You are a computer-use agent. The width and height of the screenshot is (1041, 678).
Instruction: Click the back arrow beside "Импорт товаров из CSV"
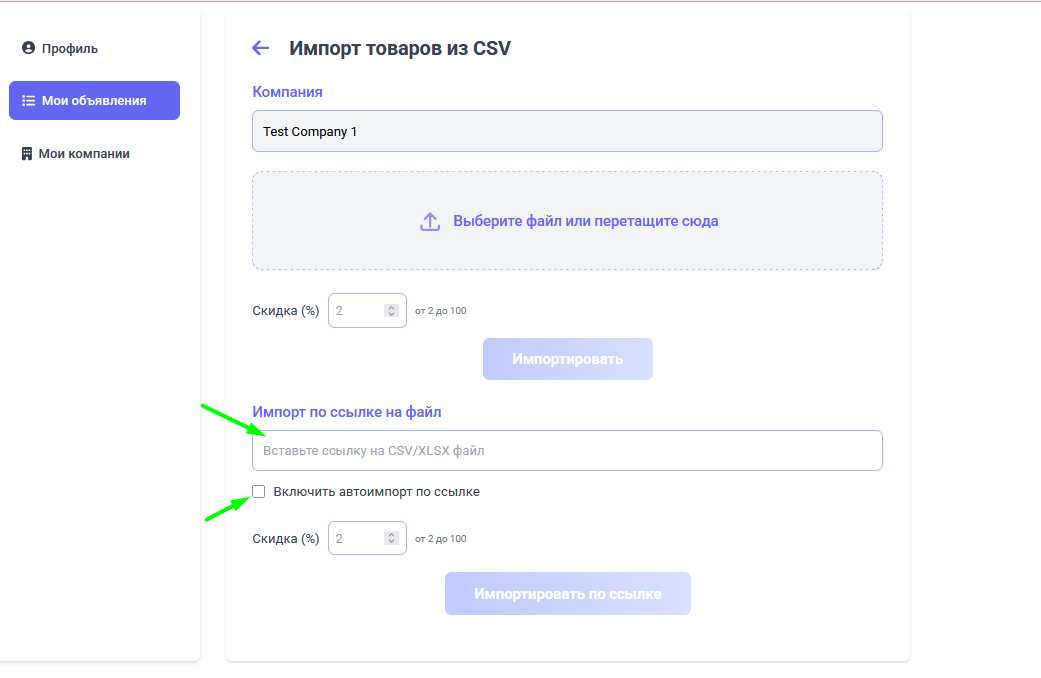point(260,47)
